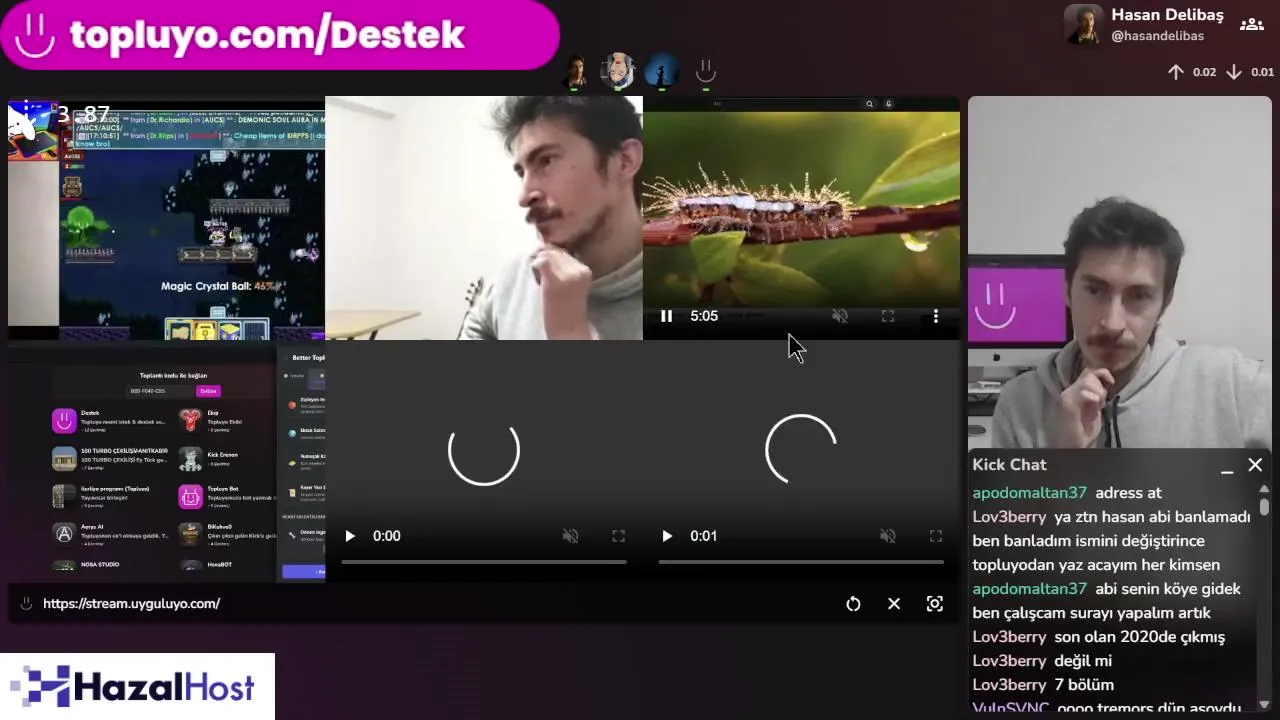
Task: Click the focus frame icon in the URL bar
Action: 935,604
